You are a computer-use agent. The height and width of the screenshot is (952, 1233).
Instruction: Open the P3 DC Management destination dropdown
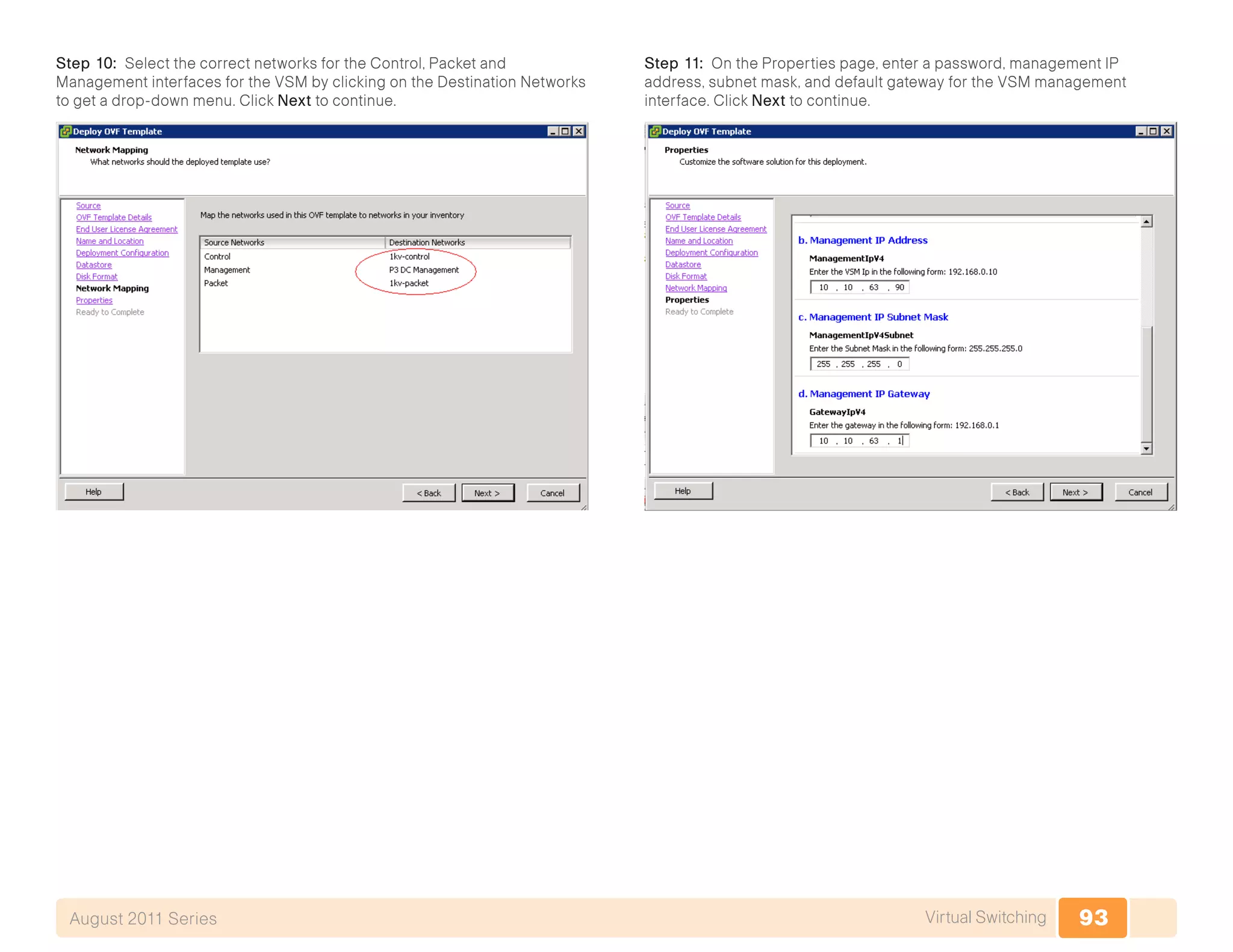tap(423, 270)
